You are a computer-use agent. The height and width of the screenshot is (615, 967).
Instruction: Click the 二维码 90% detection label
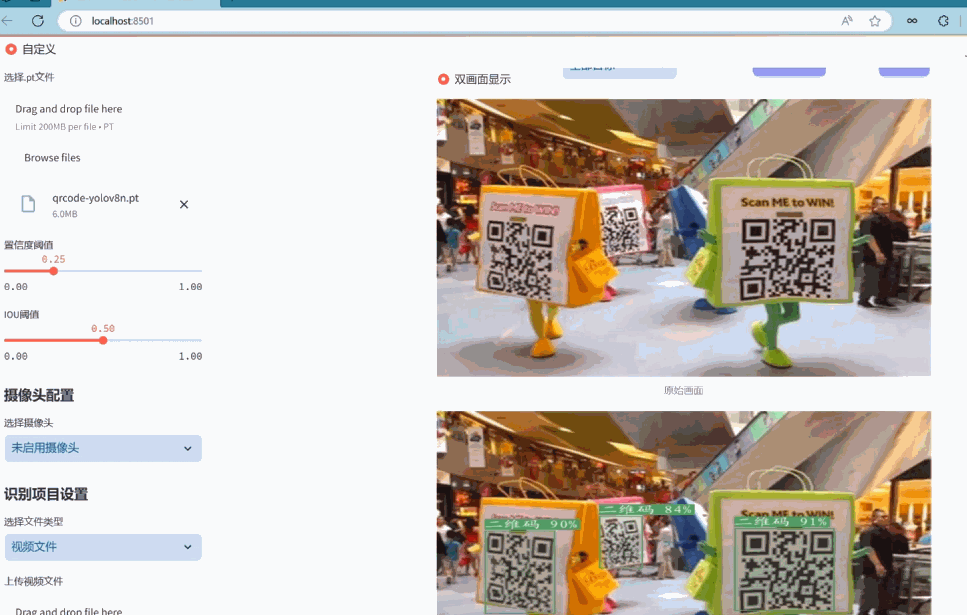pos(532,524)
